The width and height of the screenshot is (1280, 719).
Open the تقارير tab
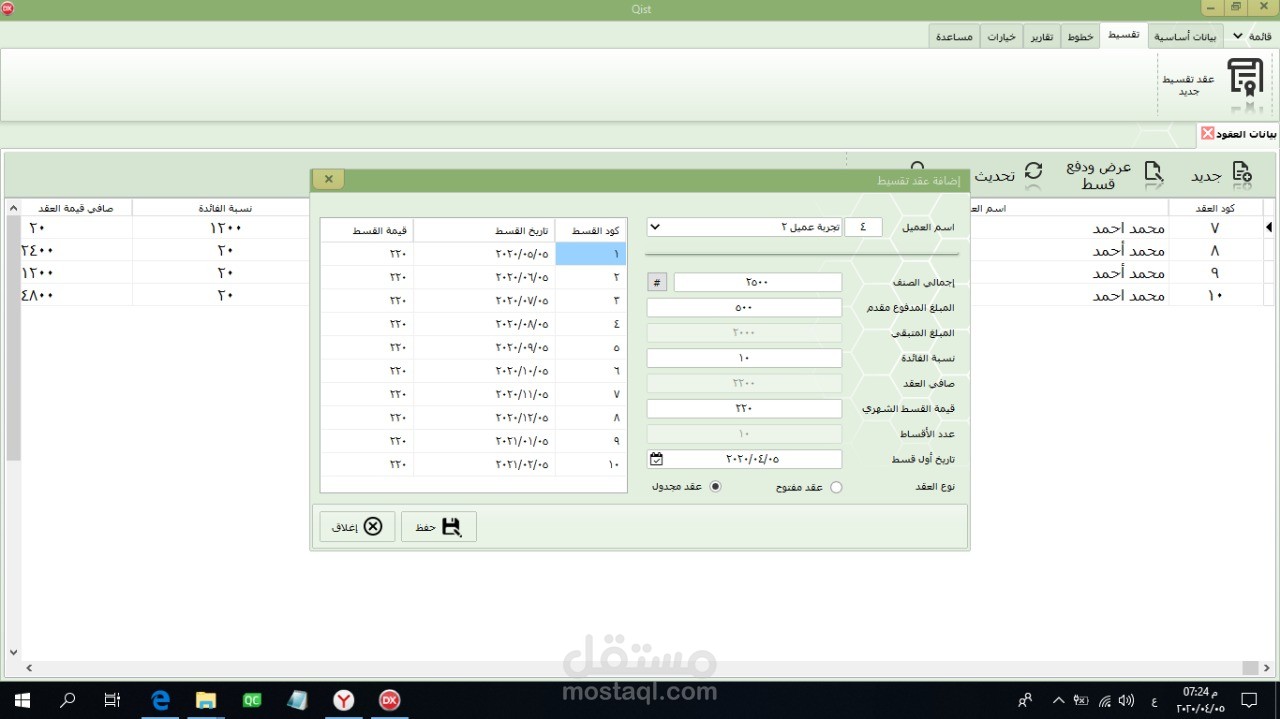[x=1042, y=36]
